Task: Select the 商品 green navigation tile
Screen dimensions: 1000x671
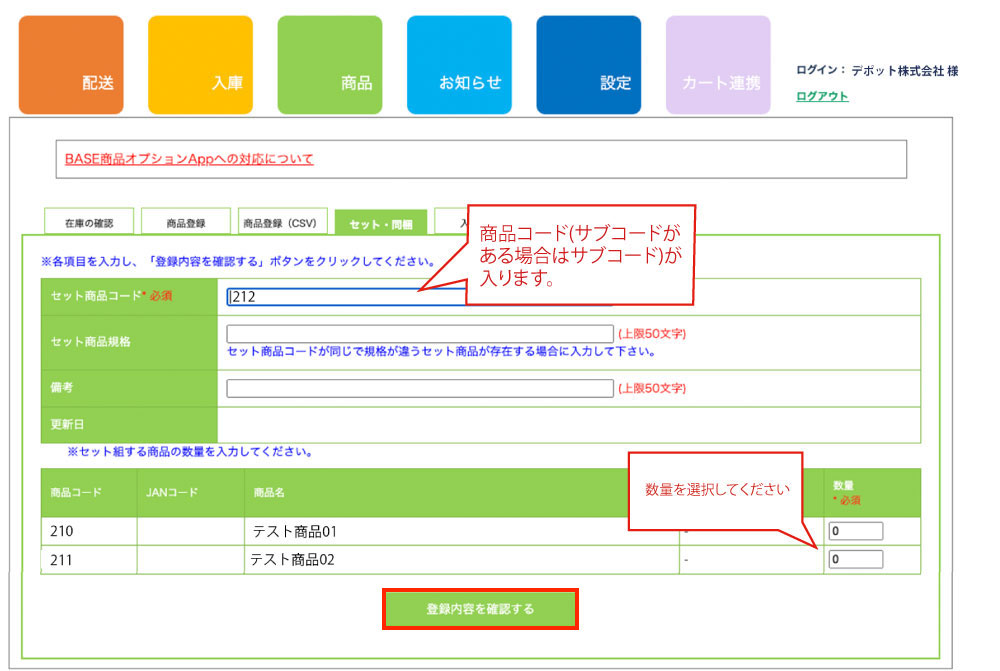Action: (329, 65)
